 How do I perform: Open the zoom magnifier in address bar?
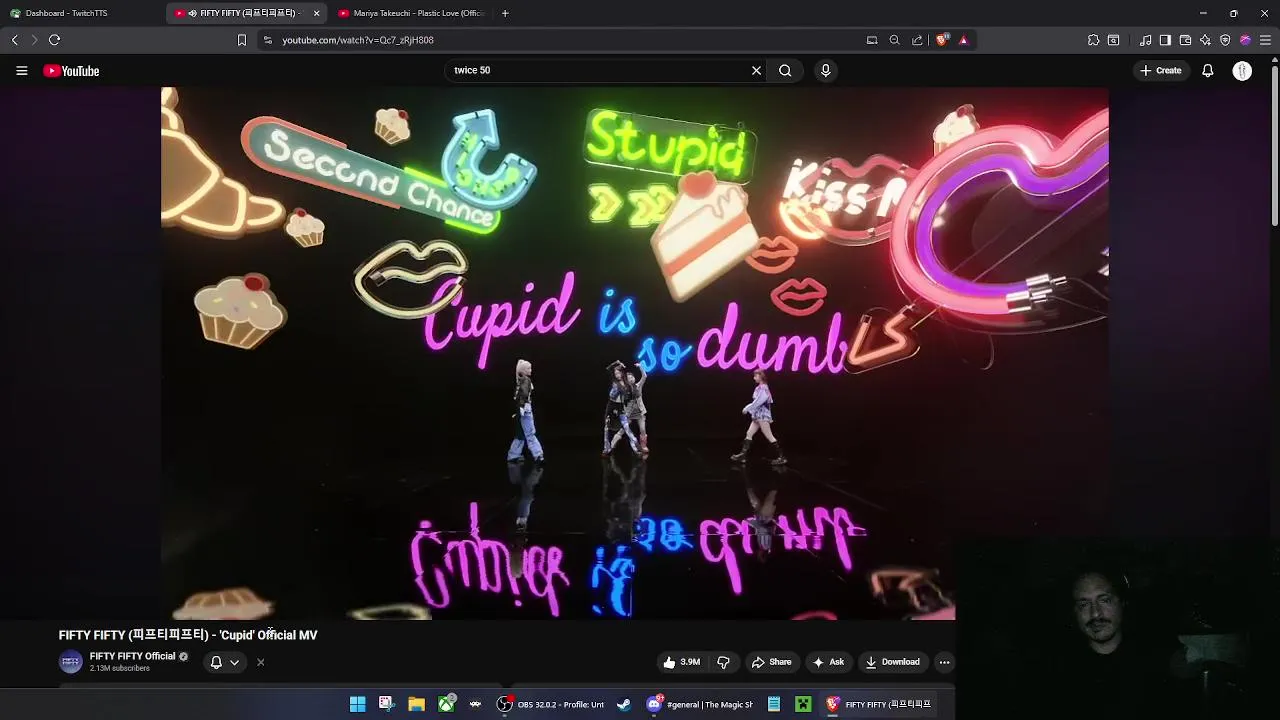pyautogui.click(x=894, y=40)
